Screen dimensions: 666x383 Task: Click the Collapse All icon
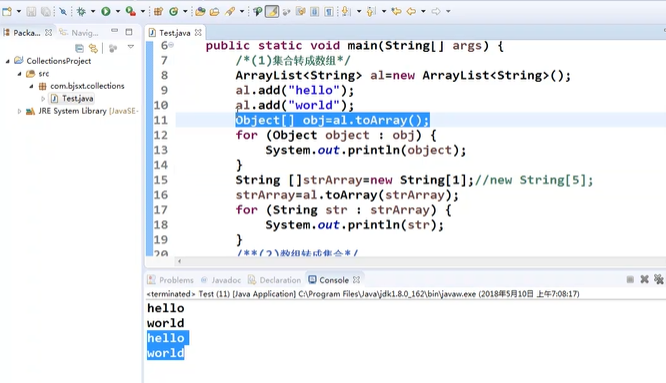point(79,48)
